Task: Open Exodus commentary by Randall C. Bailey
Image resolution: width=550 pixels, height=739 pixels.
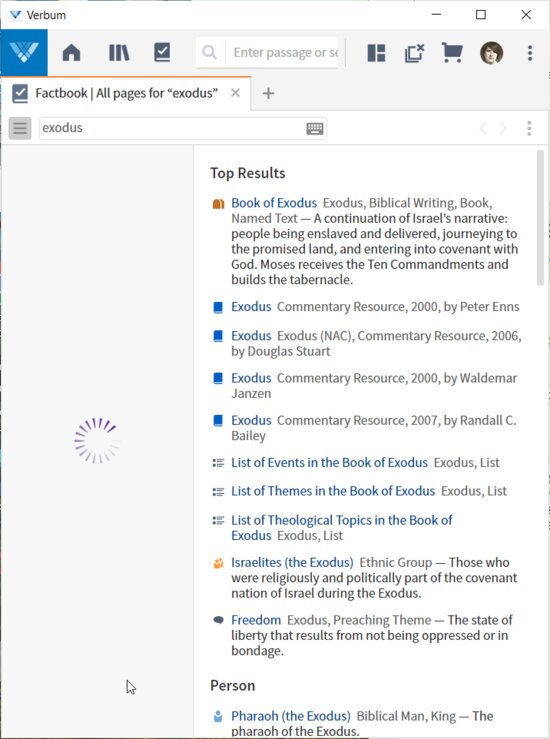Action: tap(251, 420)
